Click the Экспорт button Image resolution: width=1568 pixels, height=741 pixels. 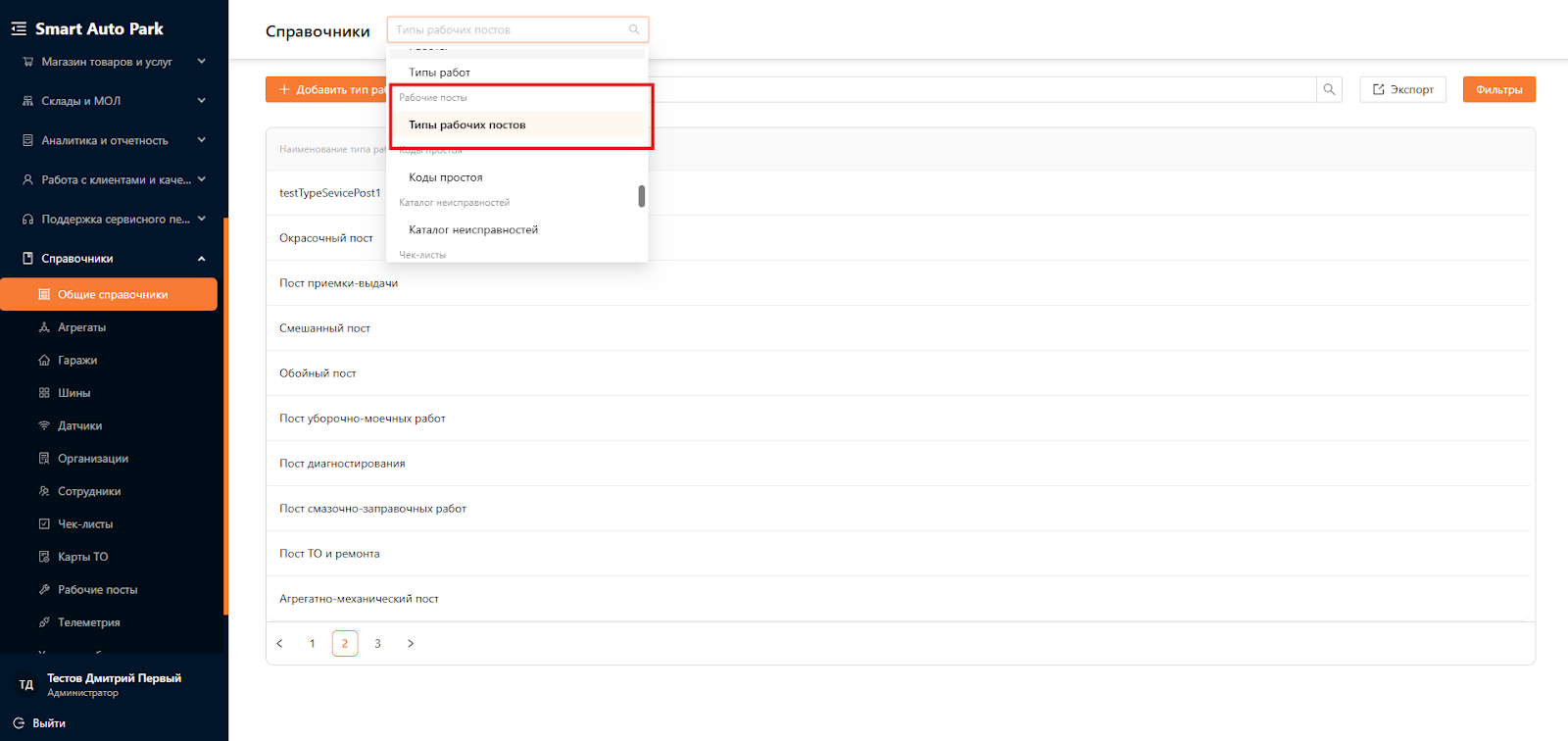[1402, 89]
